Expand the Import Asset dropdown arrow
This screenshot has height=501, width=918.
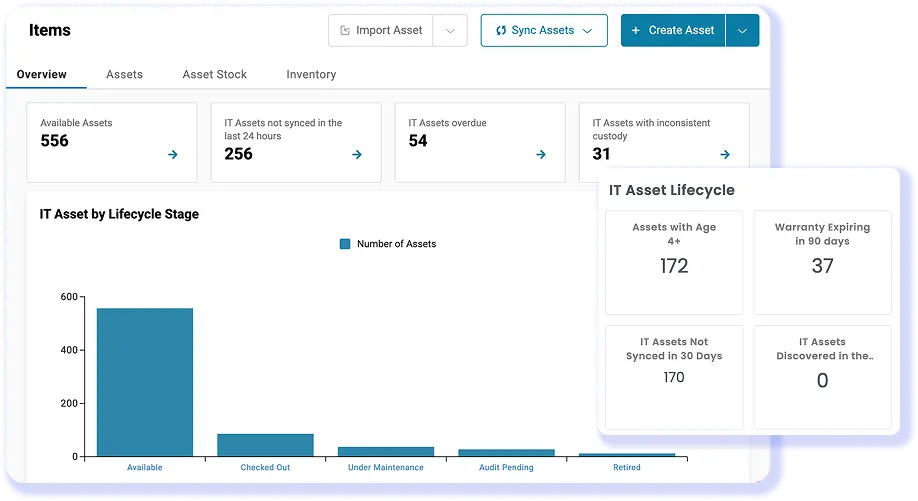pos(450,31)
